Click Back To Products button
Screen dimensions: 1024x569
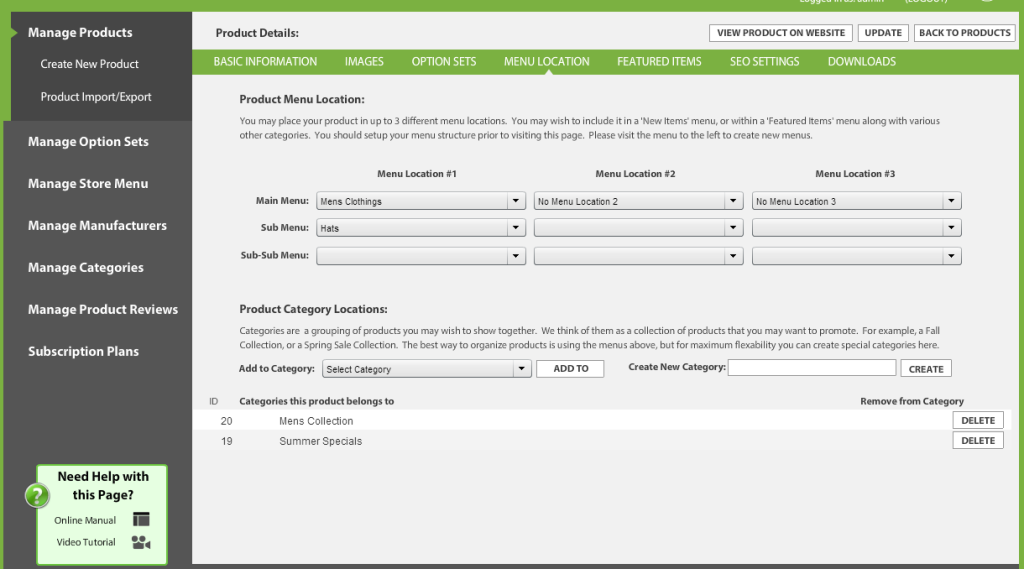click(964, 33)
